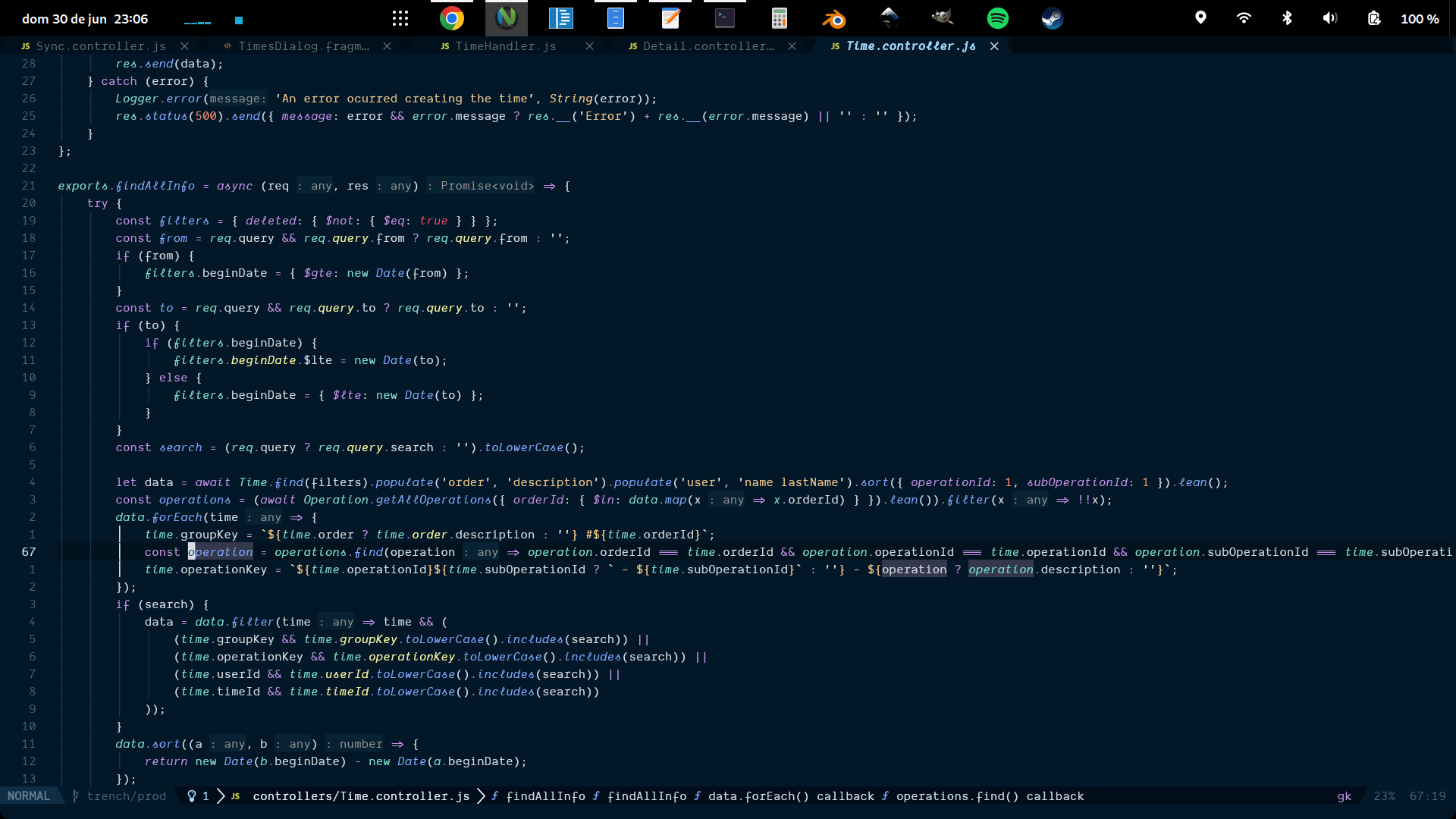
Task: Open the app grid launcher
Action: coord(400,18)
